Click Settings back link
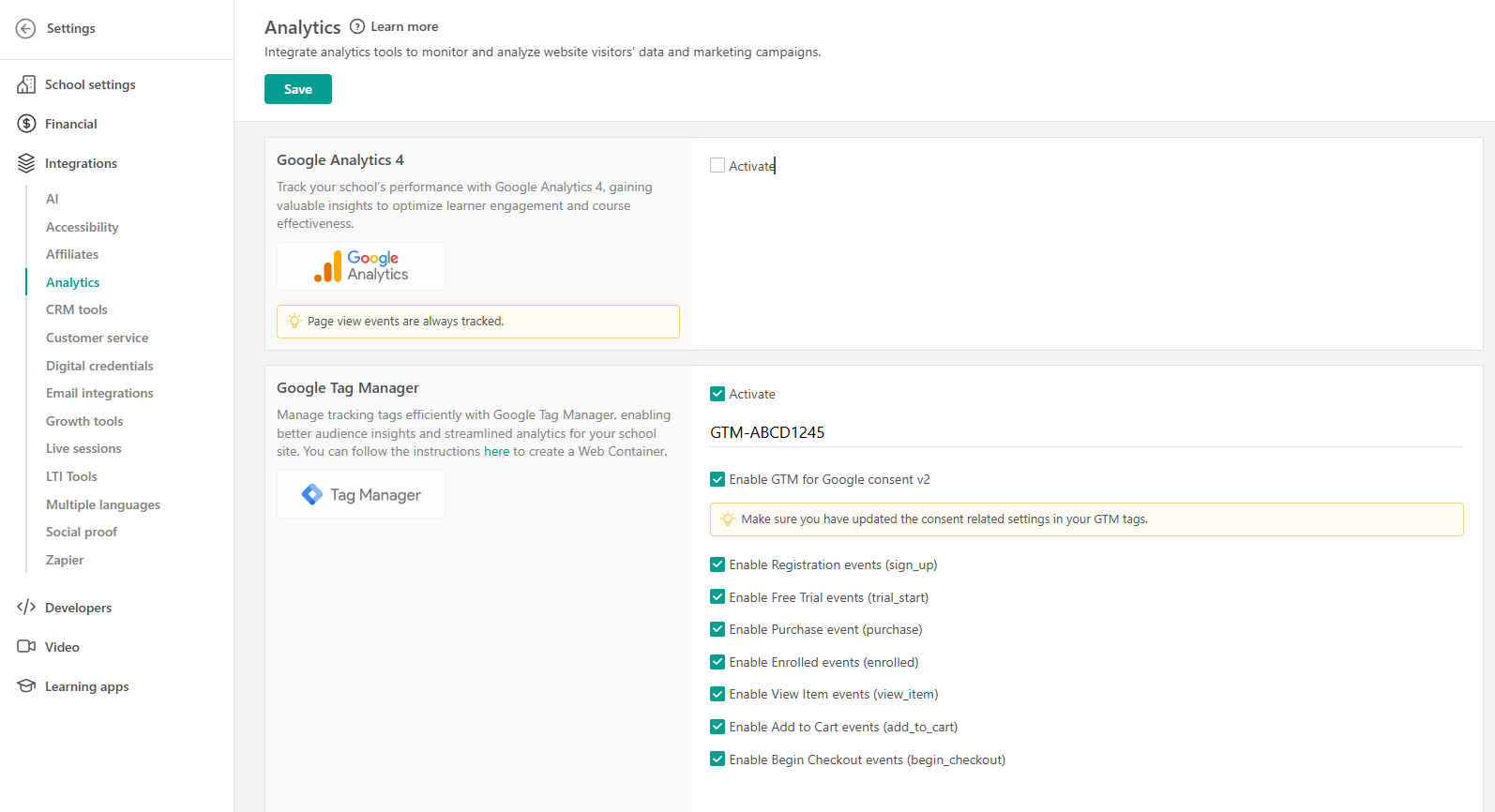 pyautogui.click(x=70, y=28)
